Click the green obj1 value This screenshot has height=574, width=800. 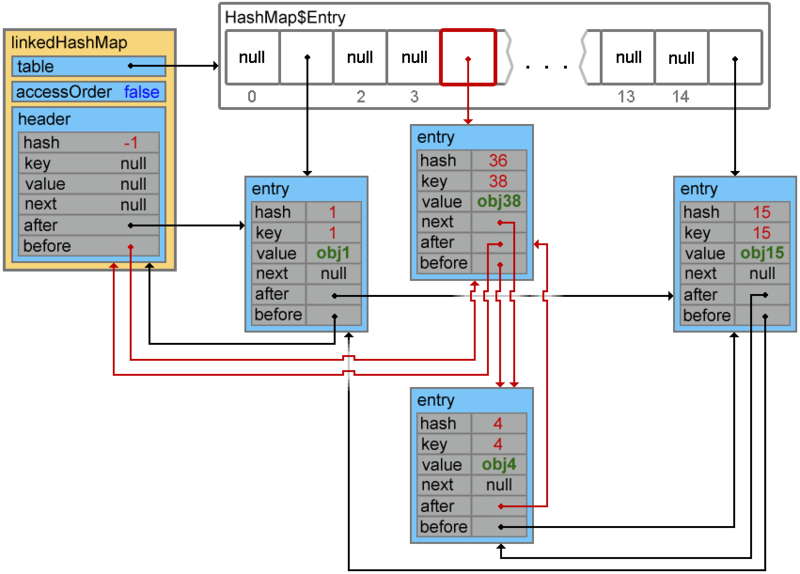tap(333, 253)
